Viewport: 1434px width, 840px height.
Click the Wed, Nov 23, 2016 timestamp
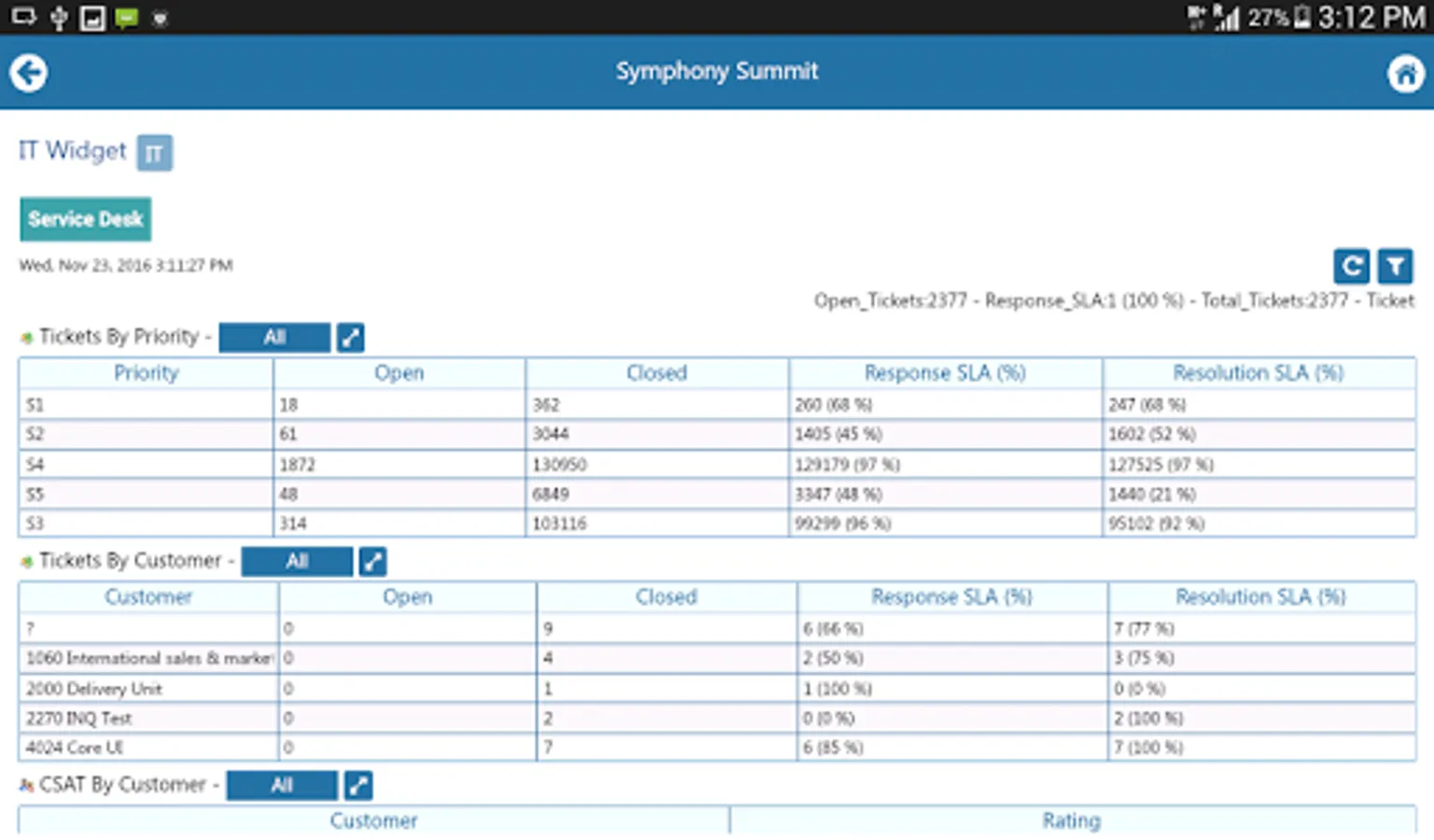coord(126,265)
